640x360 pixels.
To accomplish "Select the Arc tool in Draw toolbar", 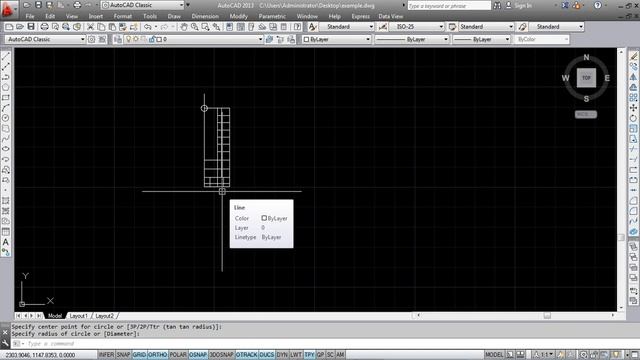I will 6,108.
